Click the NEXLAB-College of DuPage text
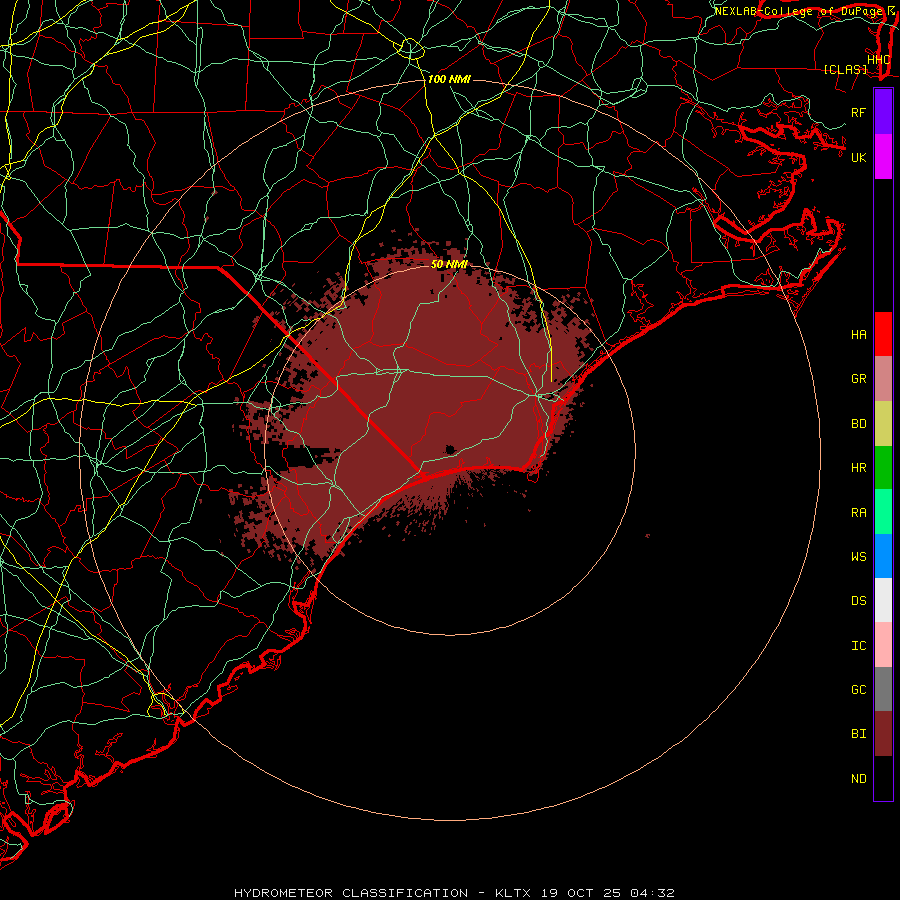Viewport: 900px width, 900px height. pyautogui.click(x=798, y=11)
